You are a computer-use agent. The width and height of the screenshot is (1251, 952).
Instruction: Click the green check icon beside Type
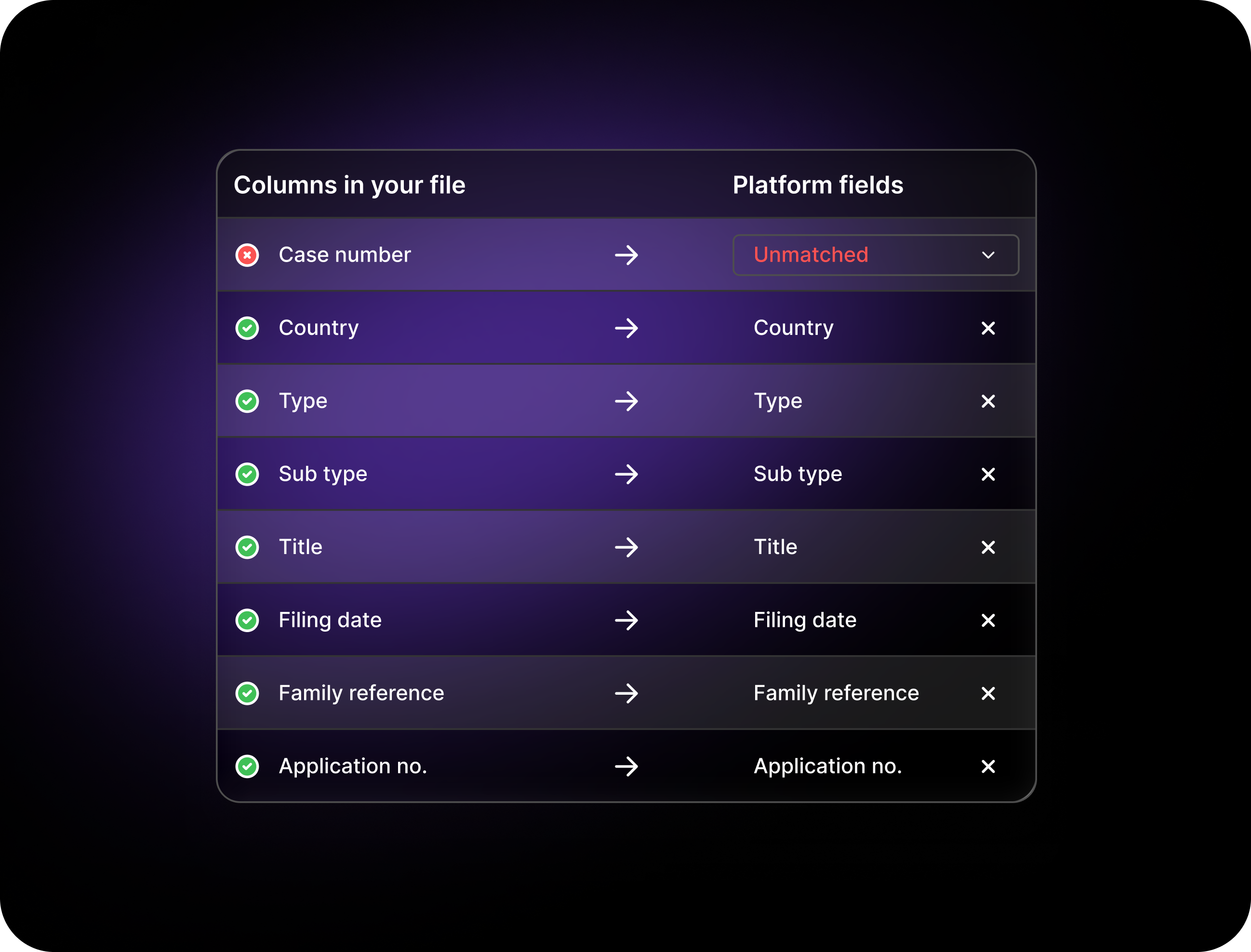(x=247, y=401)
